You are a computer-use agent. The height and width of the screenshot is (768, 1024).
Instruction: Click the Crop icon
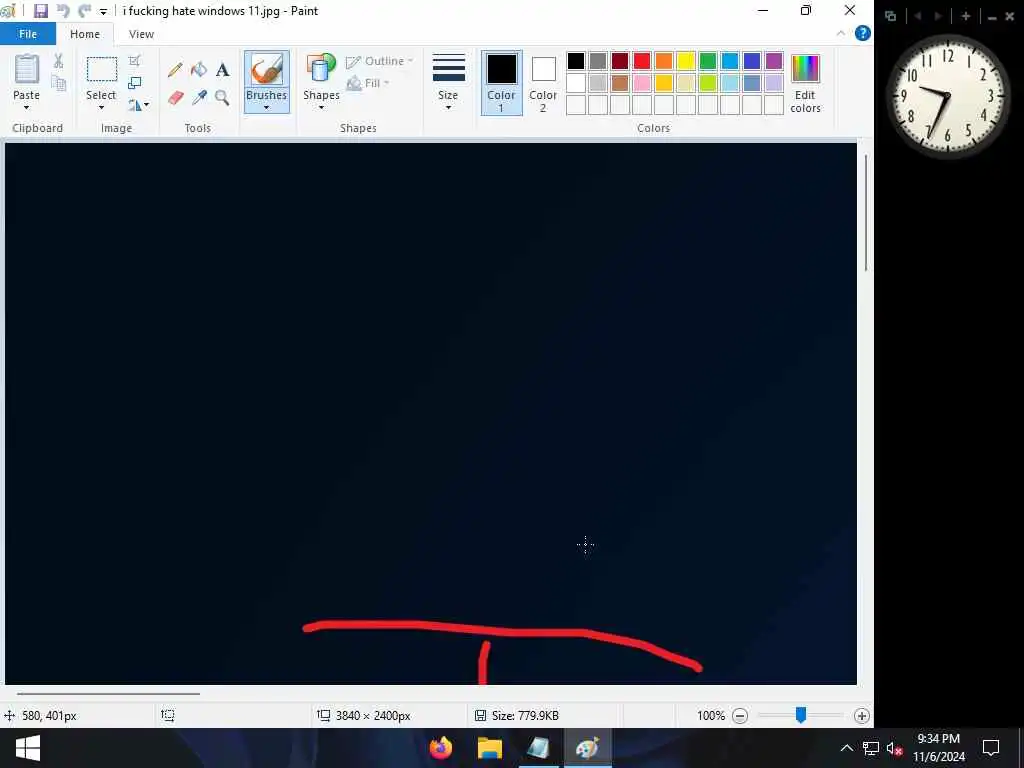point(135,61)
